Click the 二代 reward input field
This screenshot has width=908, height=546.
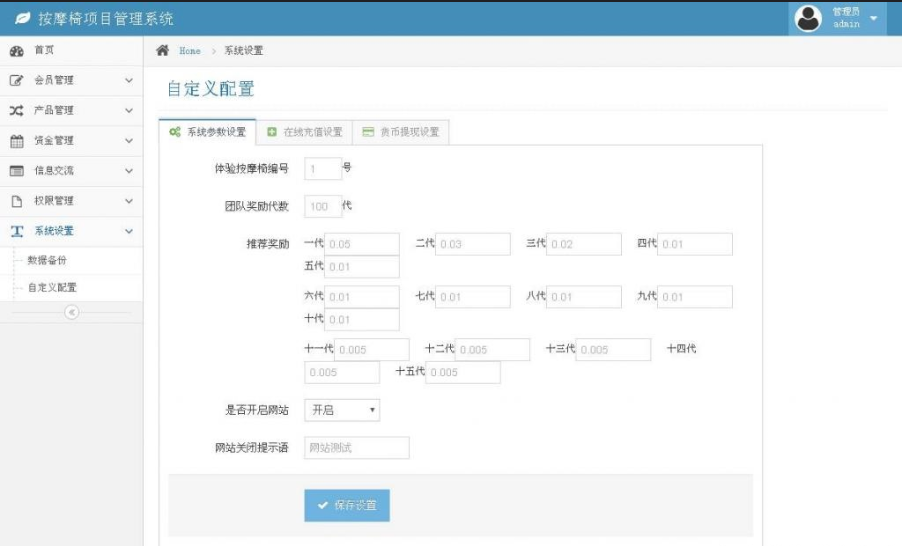[473, 244]
